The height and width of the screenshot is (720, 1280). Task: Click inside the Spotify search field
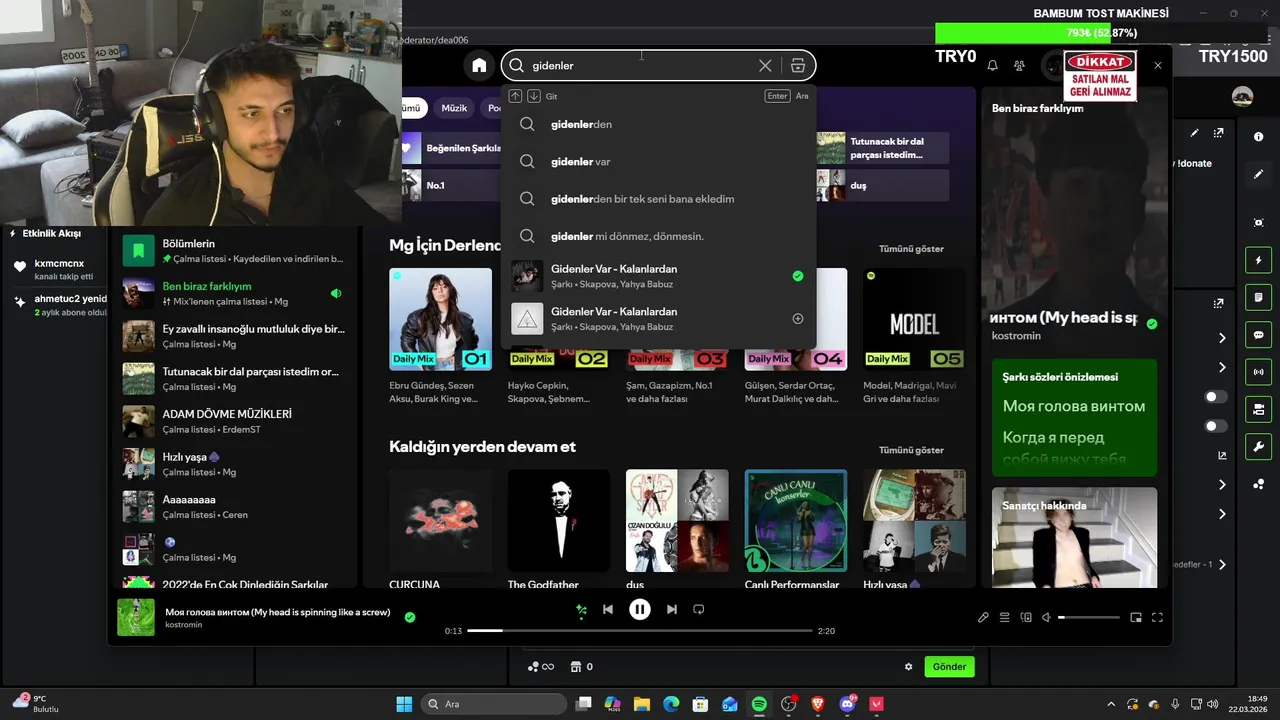coord(640,66)
